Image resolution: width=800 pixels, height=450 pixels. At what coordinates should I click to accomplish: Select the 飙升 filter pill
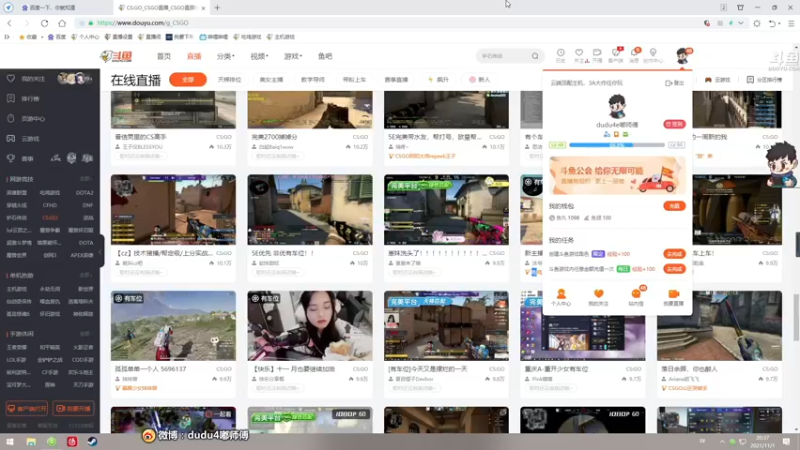tap(438, 80)
